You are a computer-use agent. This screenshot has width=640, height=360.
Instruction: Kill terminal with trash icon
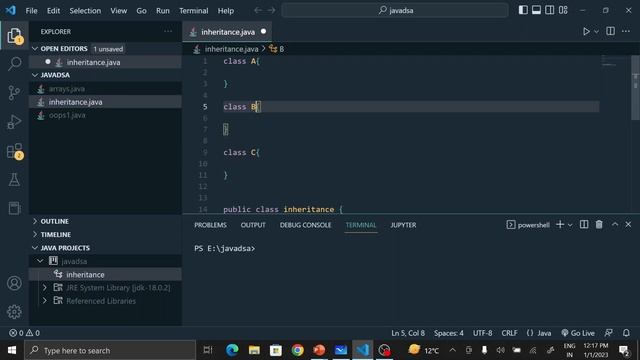coord(599,224)
